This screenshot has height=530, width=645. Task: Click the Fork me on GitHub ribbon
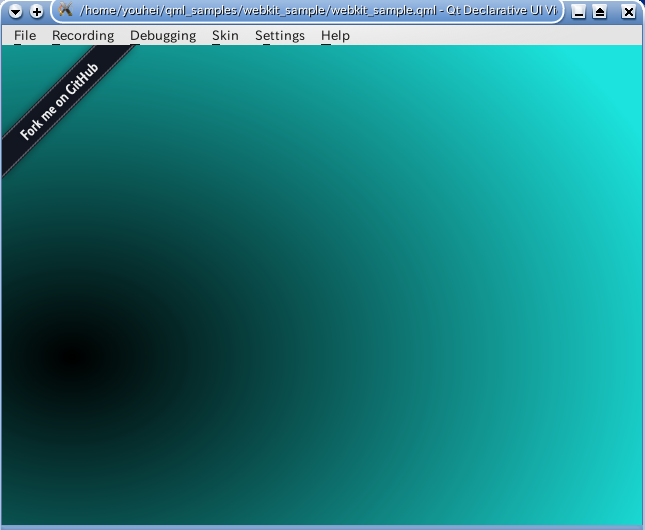point(60,101)
